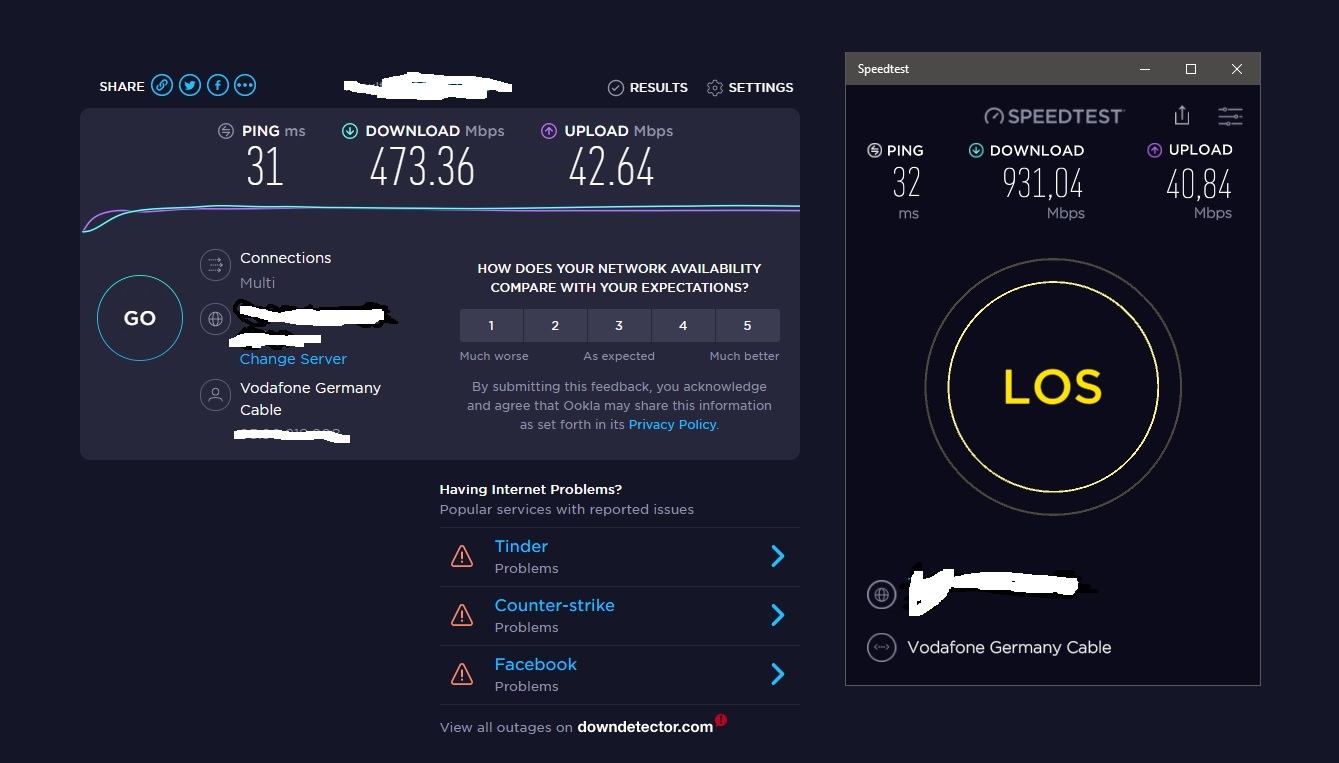This screenshot has height=763, width=1339.
Task: Click Change Server link
Action: [293, 359]
